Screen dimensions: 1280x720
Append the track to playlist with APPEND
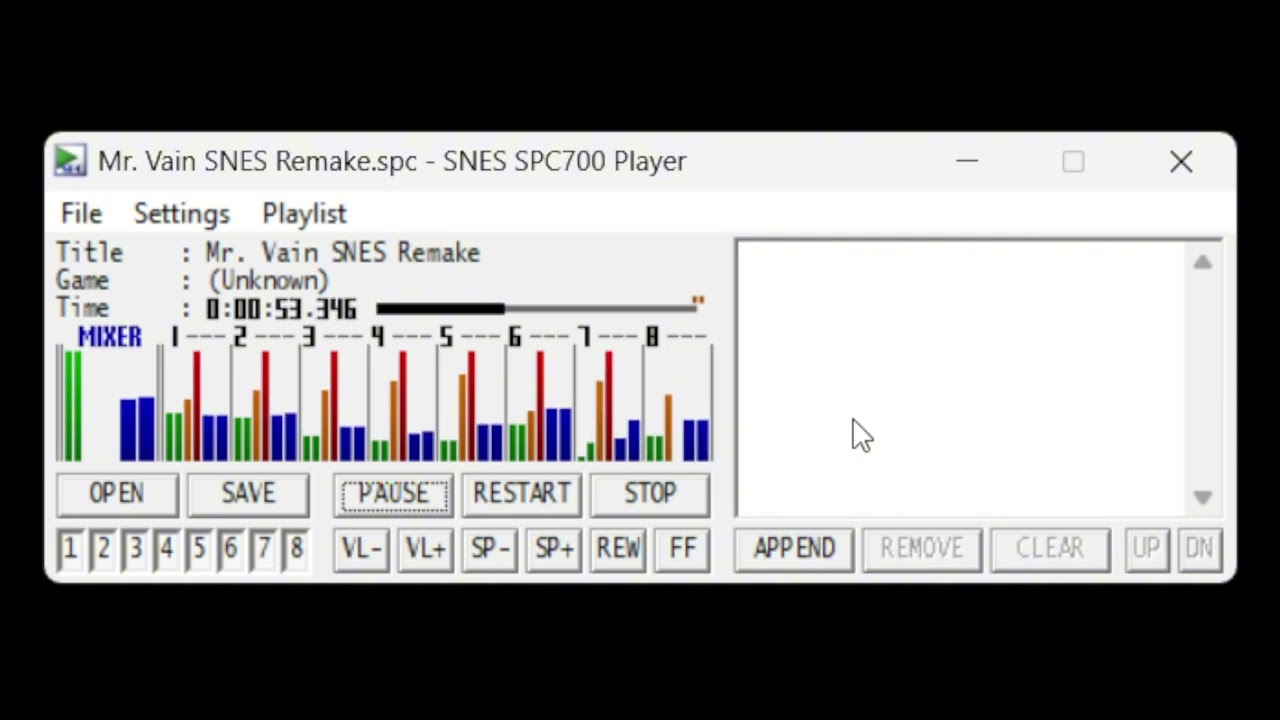(x=794, y=549)
